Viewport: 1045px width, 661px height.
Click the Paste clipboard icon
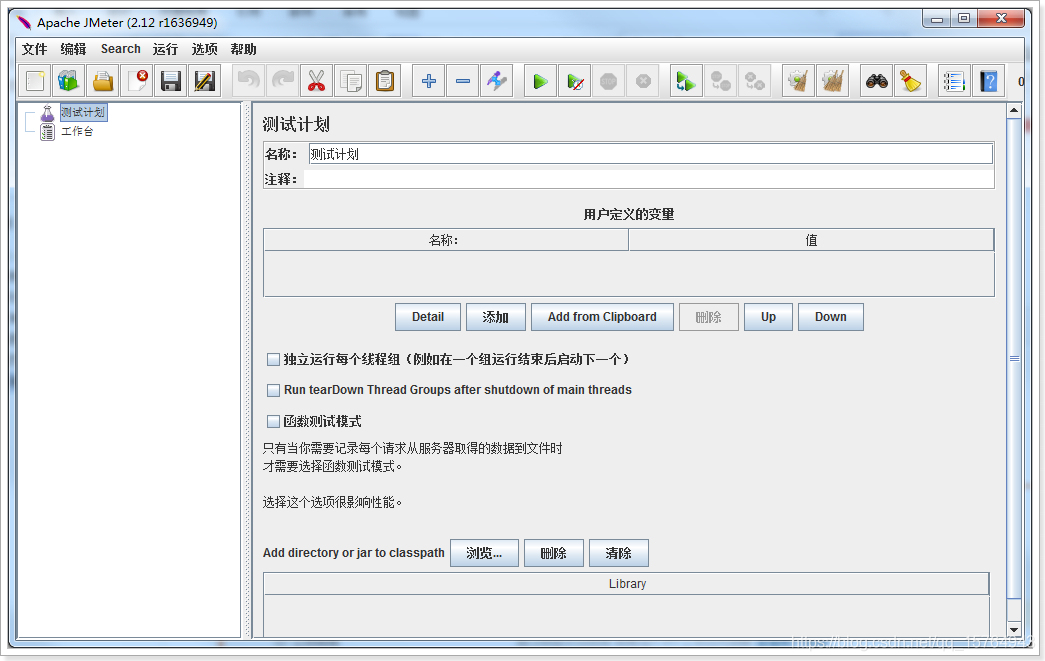(385, 81)
